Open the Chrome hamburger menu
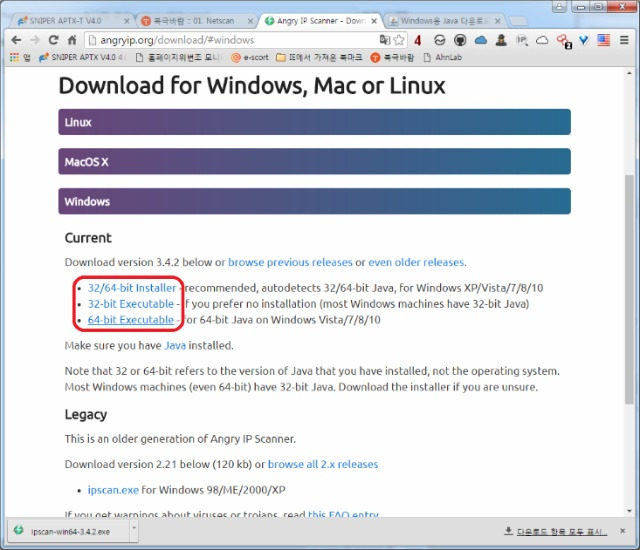Image resolution: width=640 pixels, height=550 pixels. tap(624, 40)
